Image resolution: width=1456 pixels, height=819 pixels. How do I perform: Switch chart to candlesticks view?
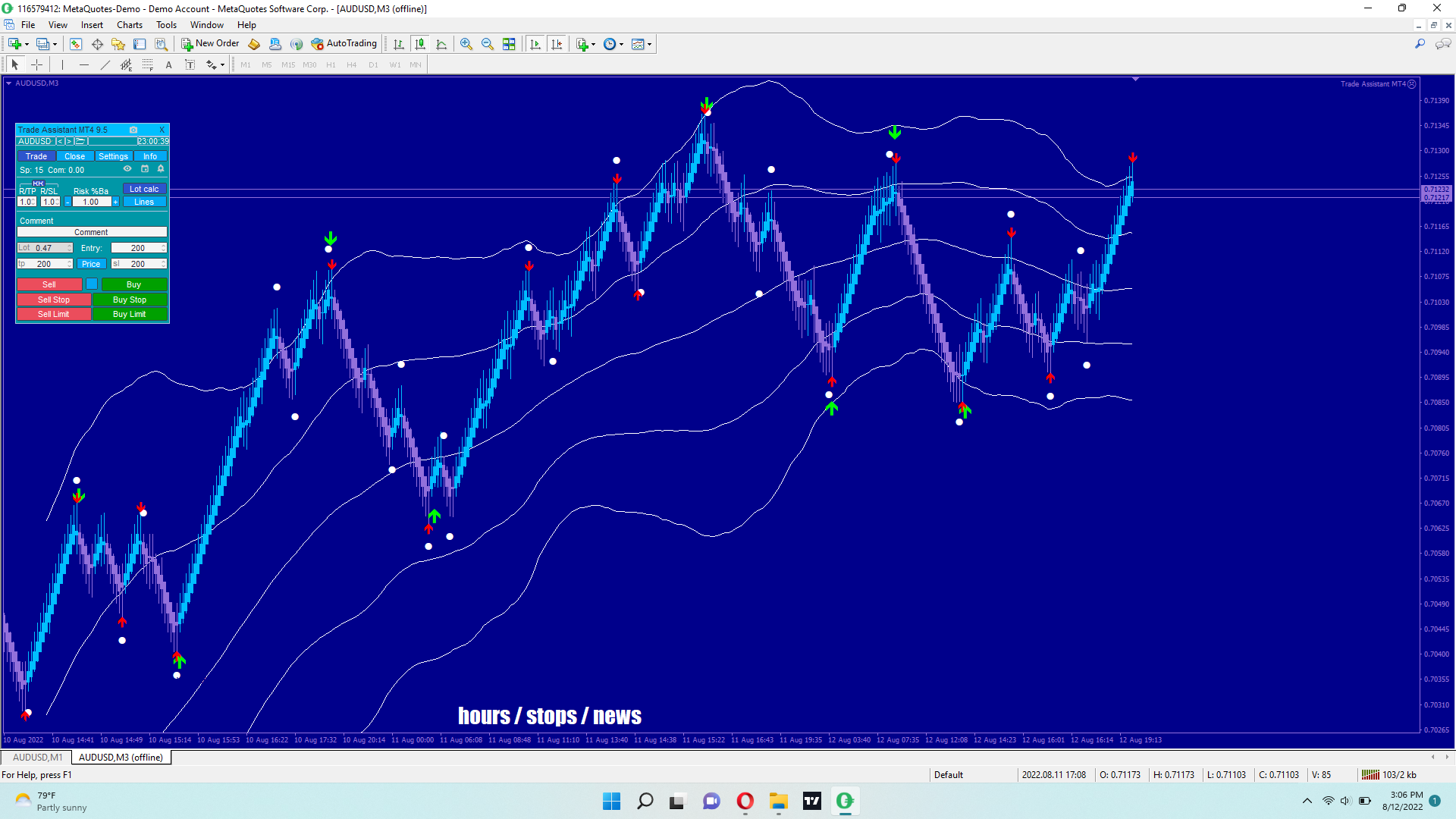(x=419, y=44)
